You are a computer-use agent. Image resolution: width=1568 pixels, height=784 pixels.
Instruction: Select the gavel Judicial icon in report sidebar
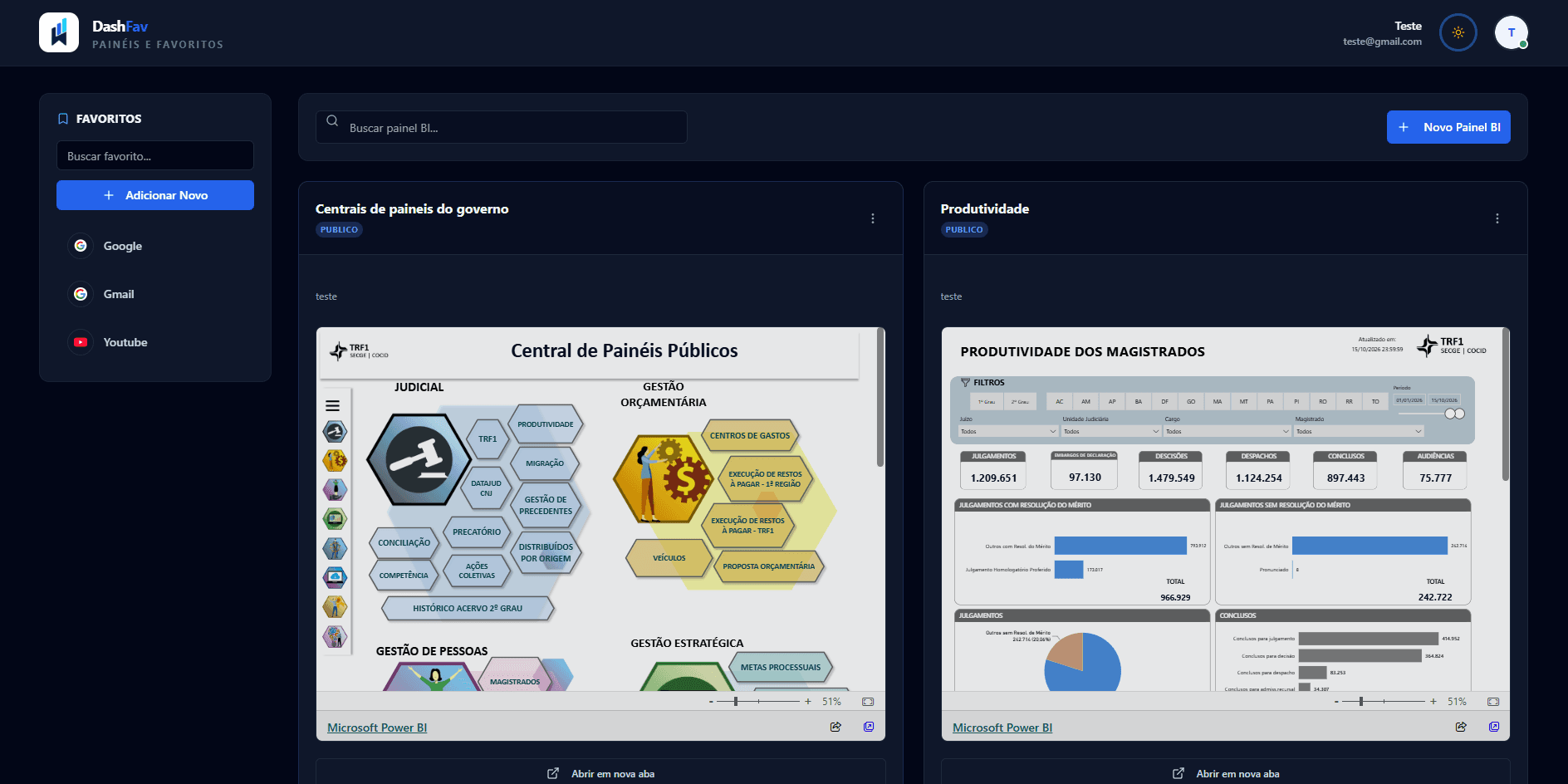[335, 431]
